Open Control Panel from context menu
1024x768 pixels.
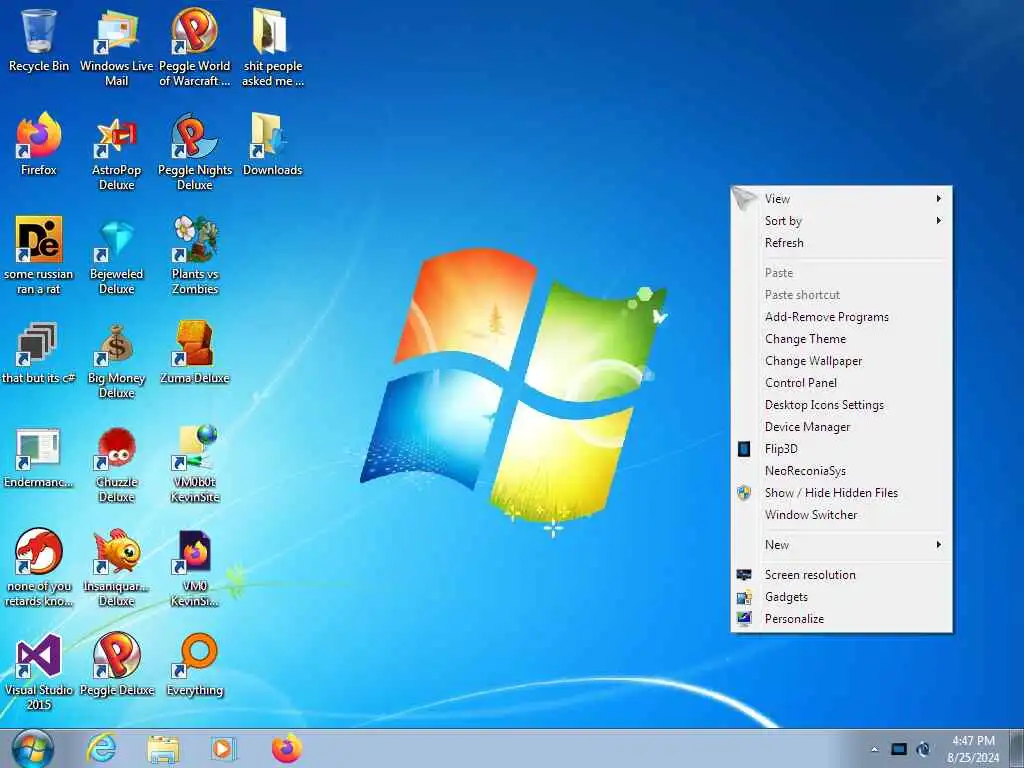pos(841,383)
